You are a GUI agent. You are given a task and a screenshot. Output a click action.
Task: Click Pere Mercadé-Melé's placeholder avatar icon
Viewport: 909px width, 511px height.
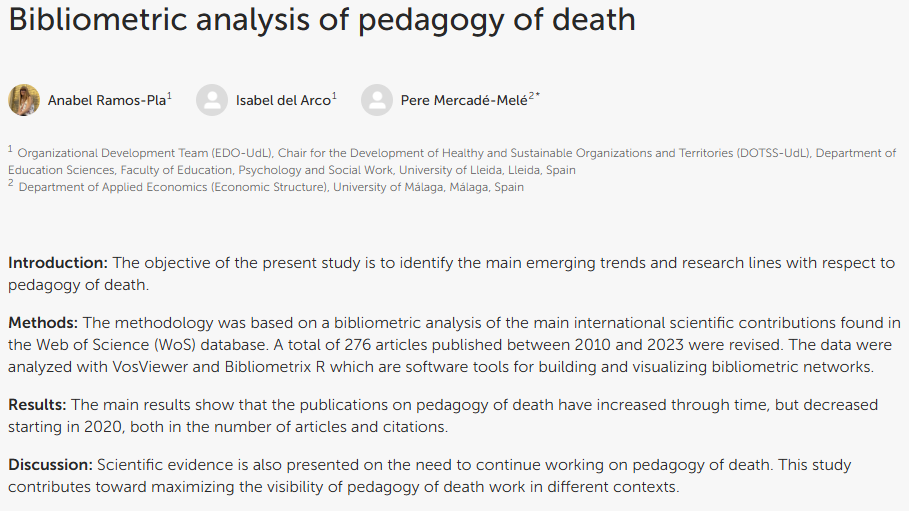point(377,100)
